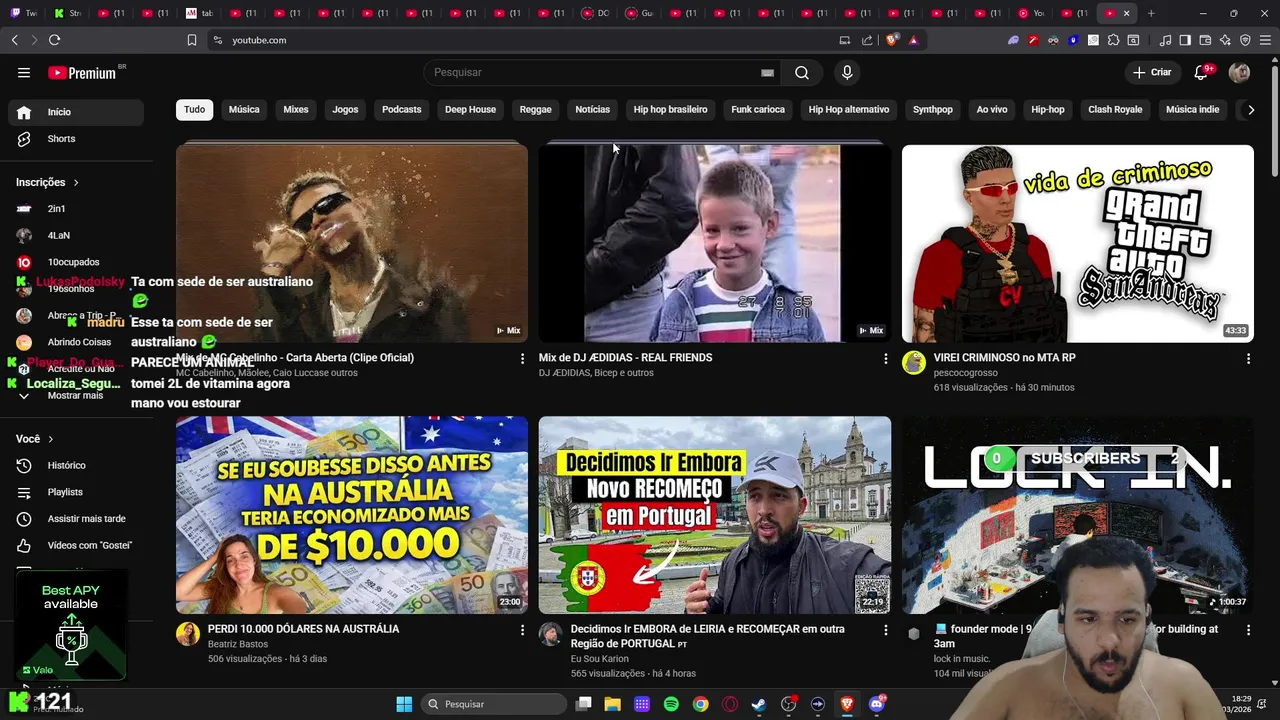Select the Jogos filter chip
Viewport: 1280px width, 720px height.
coord(345,110)
